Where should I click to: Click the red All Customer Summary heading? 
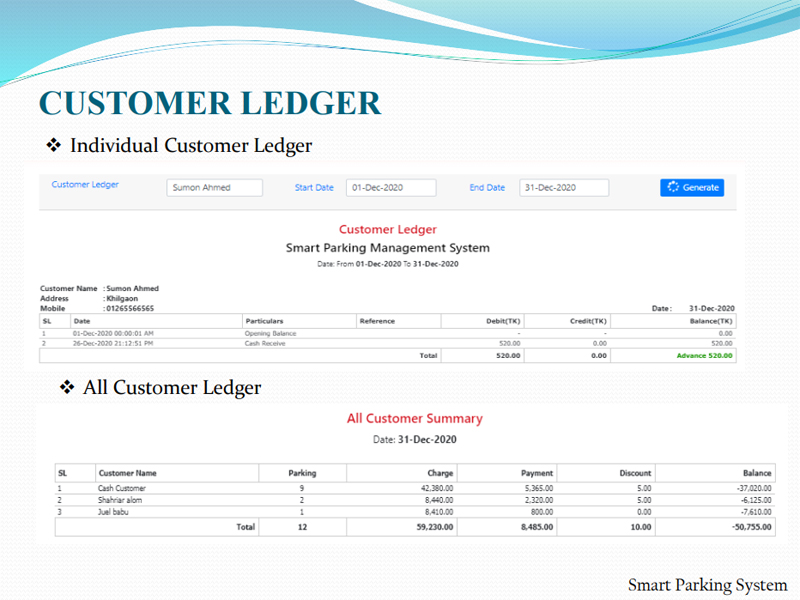(414, 419)
